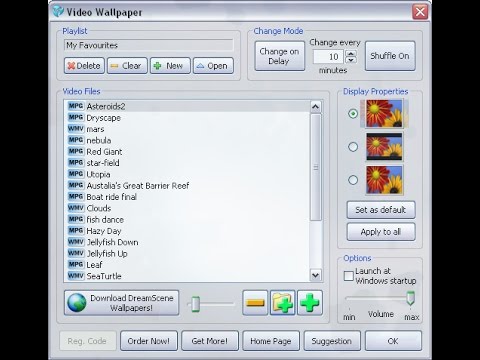Click the add folder icon
The image size is (480, 360).
coord(282,303)
